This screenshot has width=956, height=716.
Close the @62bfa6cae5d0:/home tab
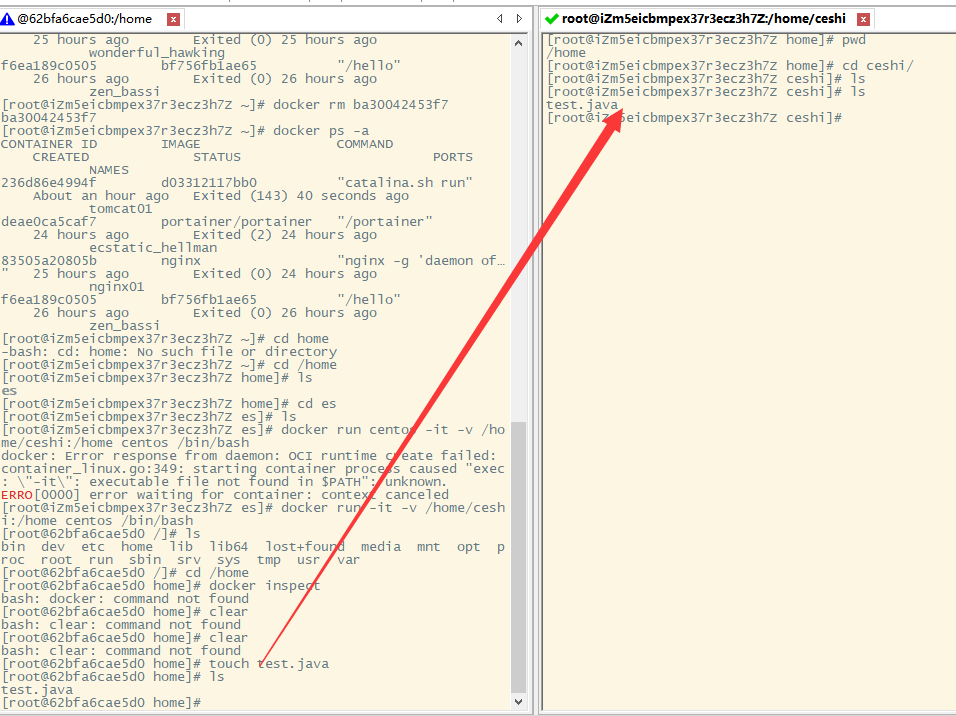(173, 20)
